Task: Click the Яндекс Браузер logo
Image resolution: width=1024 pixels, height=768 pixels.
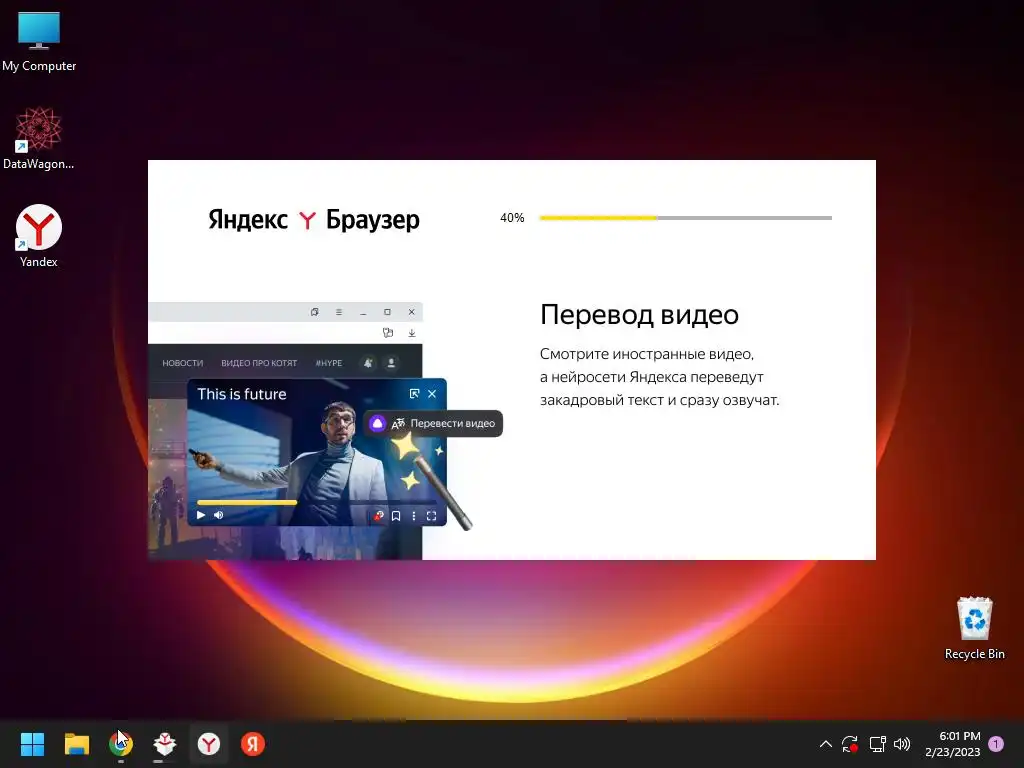Action: pos(313,219)
